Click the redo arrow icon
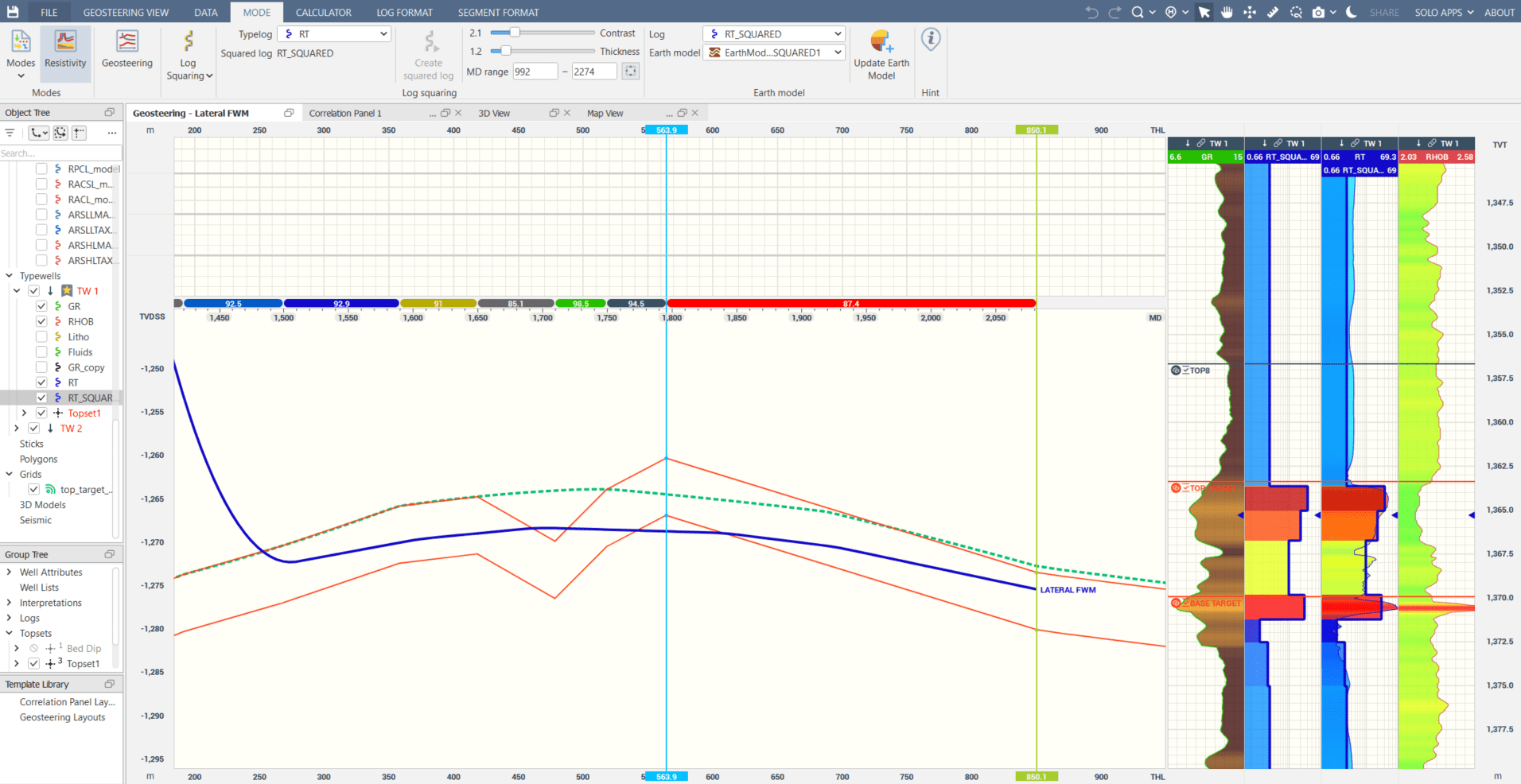The width and height of the screenshot is (1521, 784). tap(1114, 12)
